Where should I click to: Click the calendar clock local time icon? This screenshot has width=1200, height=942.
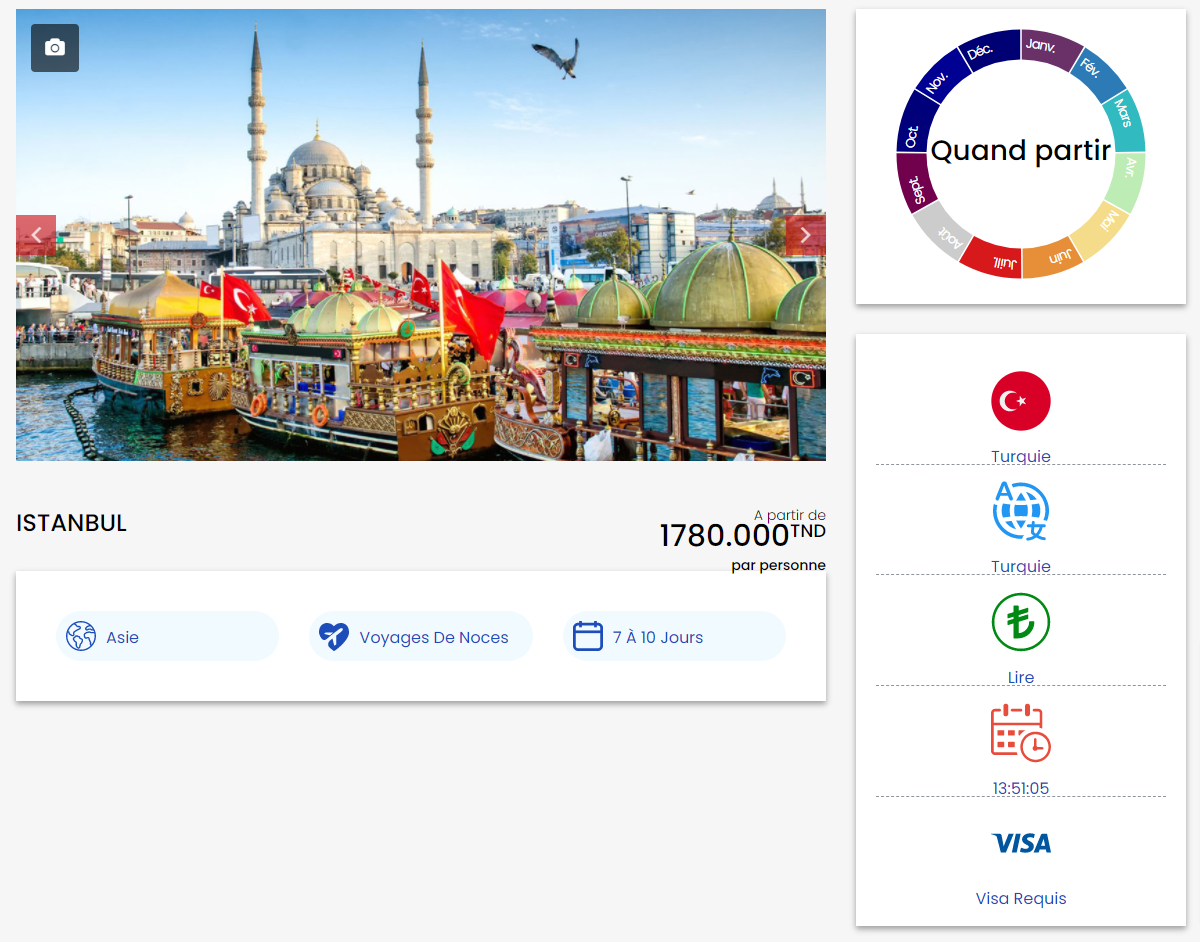tap(1021, 733)
